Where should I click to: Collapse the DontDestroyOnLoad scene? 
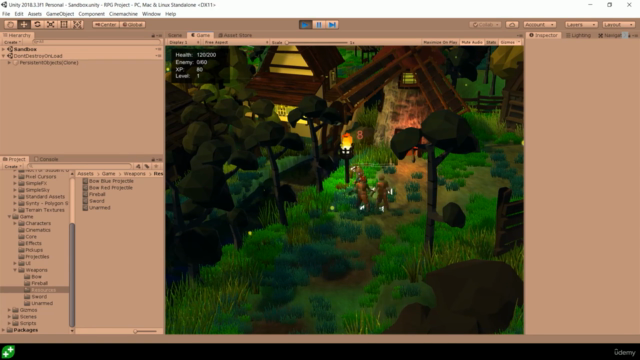[x=4, y=56]
